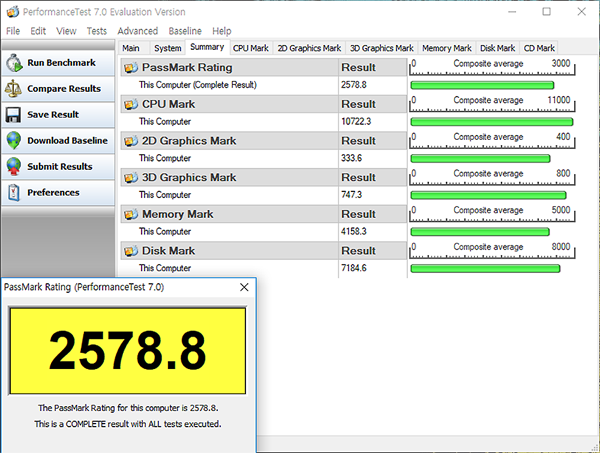Image resolution: width=600 pixels, height=453 pixels.
Task: Switch to the Memory Mark tab
Action: [x=447, y=48]
